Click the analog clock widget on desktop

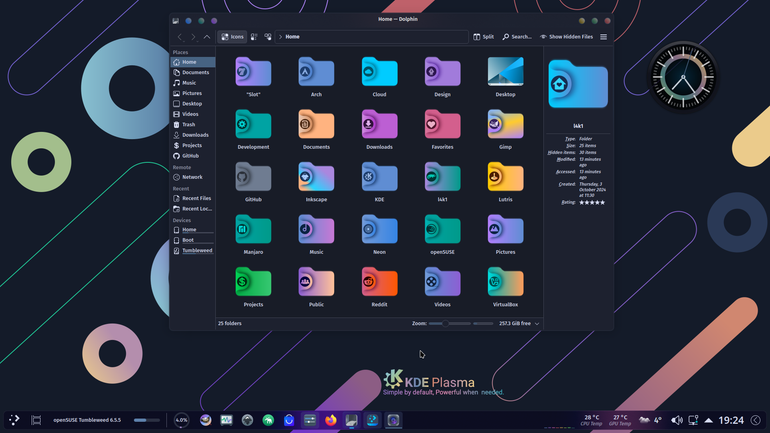coord(683,77)
